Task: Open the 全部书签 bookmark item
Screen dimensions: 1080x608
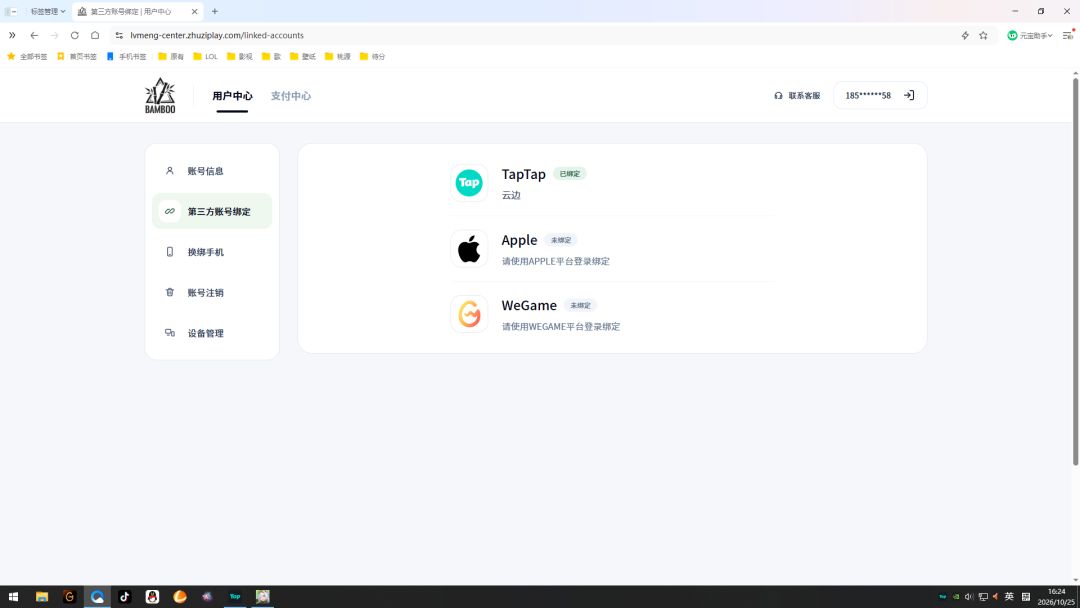Action: [x=27, y=56]
